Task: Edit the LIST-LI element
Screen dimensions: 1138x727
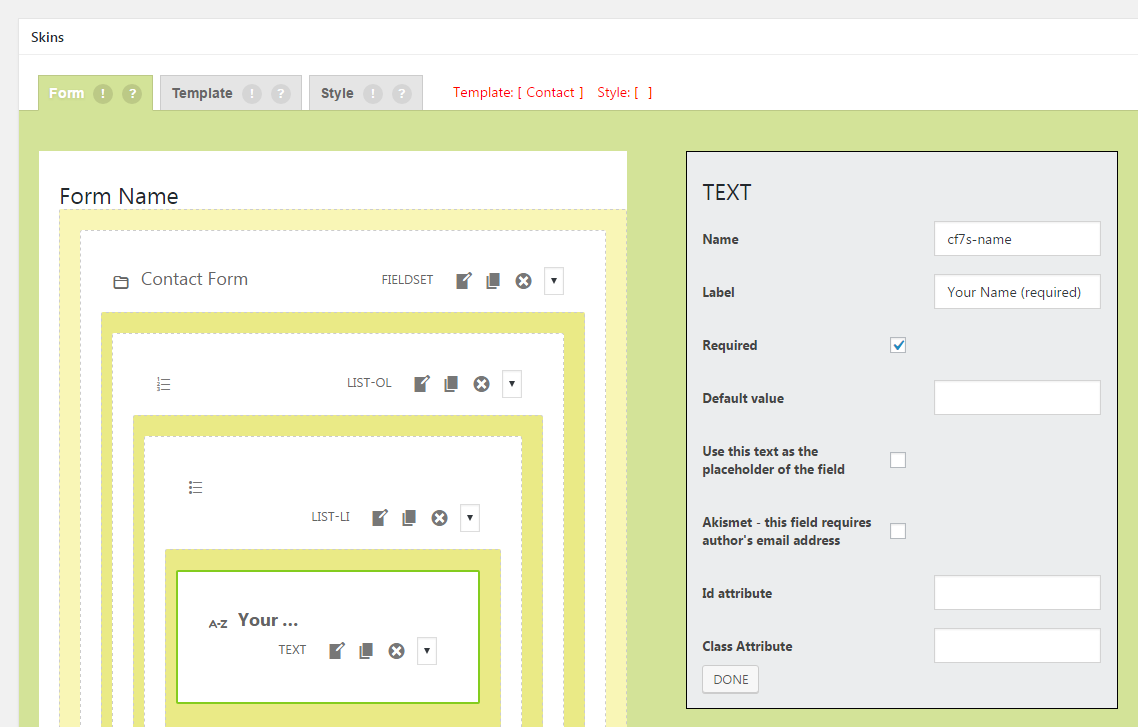Action: [x=380, y=518]
